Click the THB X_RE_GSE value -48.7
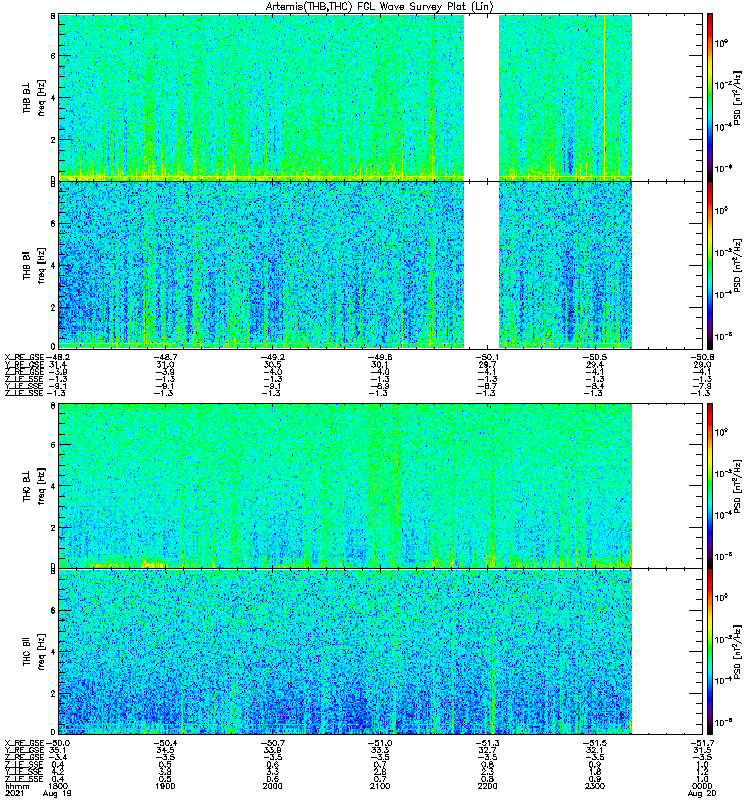Image resolution: width=750 pixels, height=800 pixels. (165, 357)
